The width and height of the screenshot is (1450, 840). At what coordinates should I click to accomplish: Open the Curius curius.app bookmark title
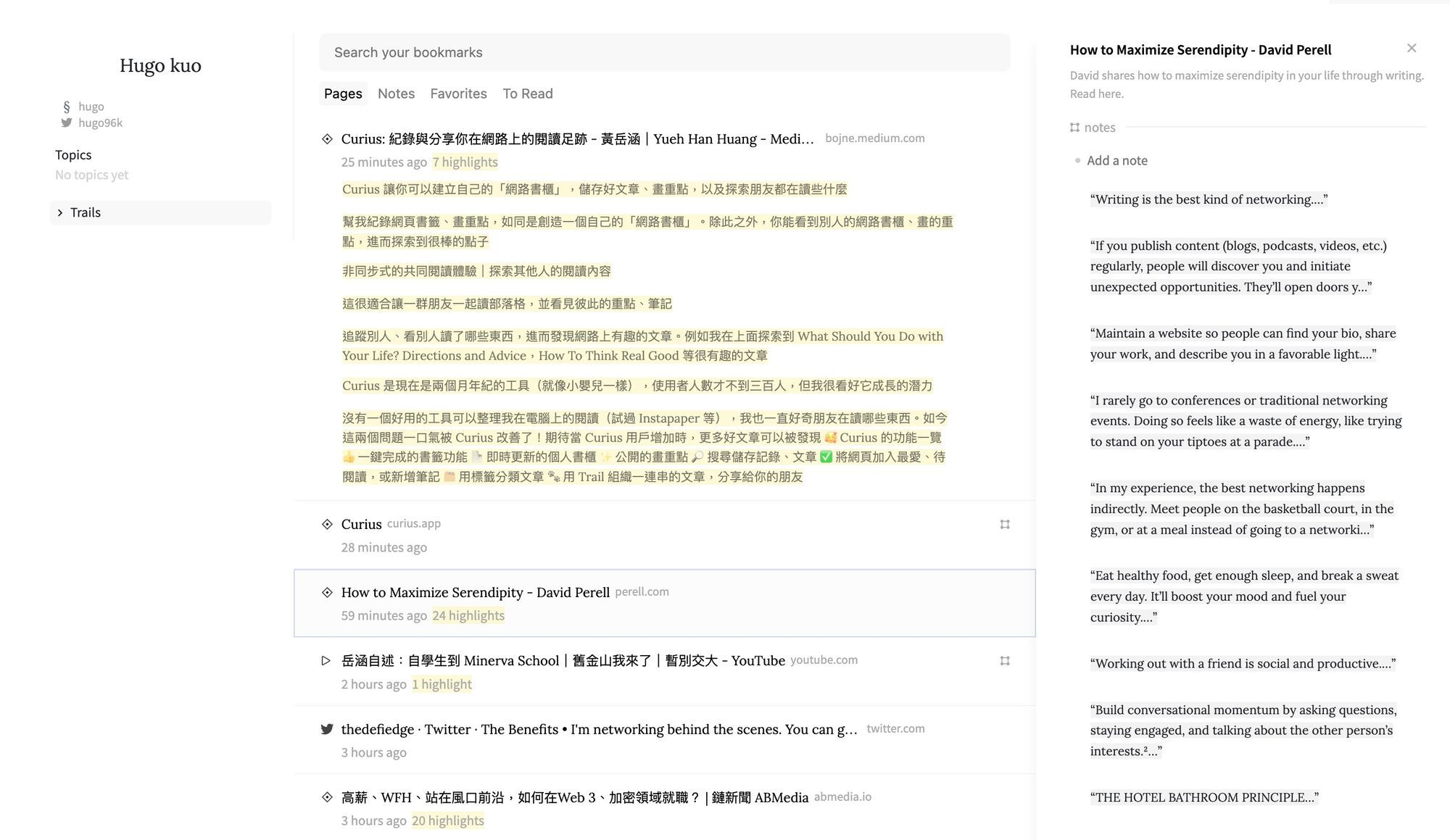click(x=361, y=524)
